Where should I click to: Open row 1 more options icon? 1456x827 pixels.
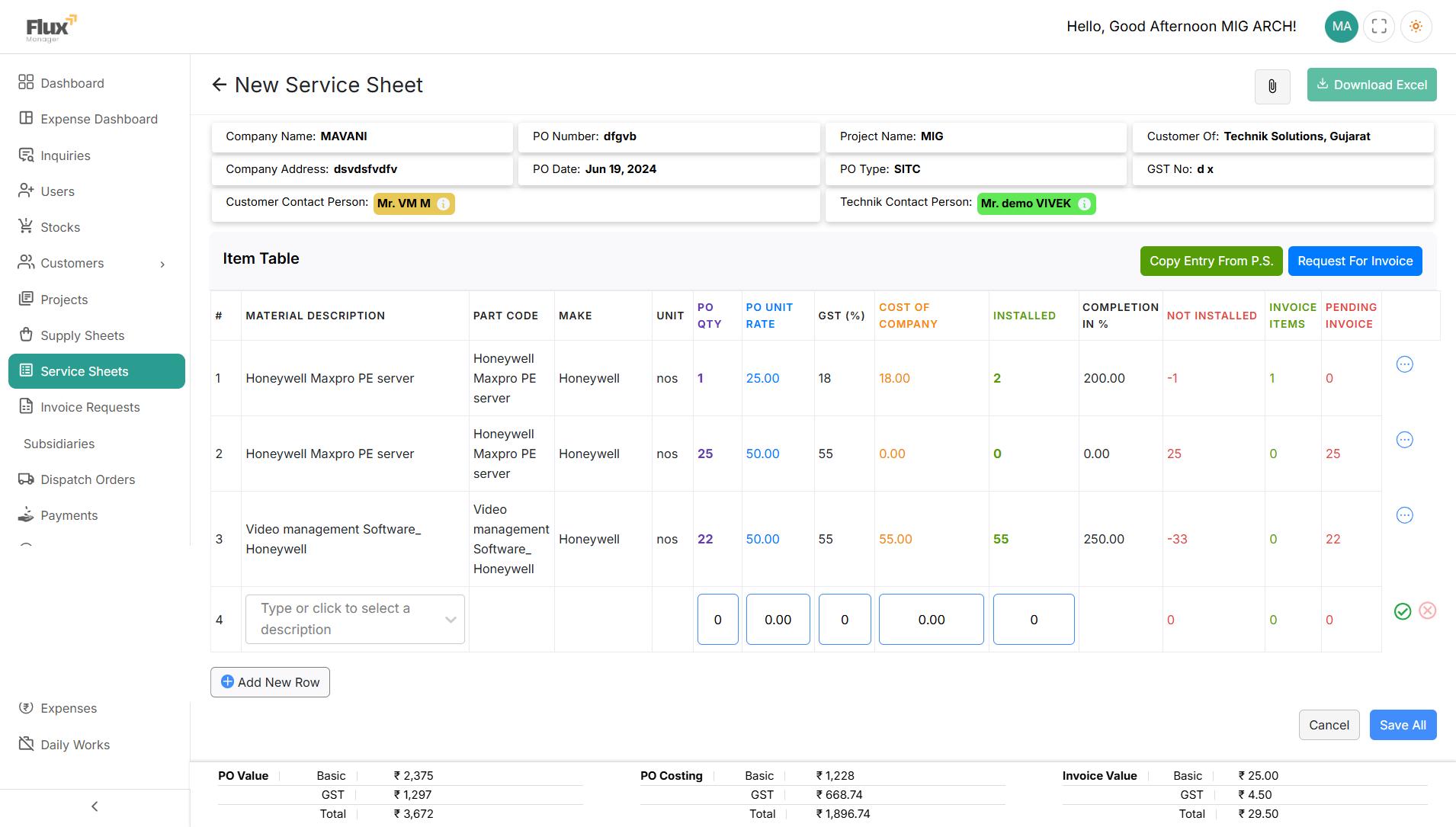pyautogui.click(x=1404, y=364)
